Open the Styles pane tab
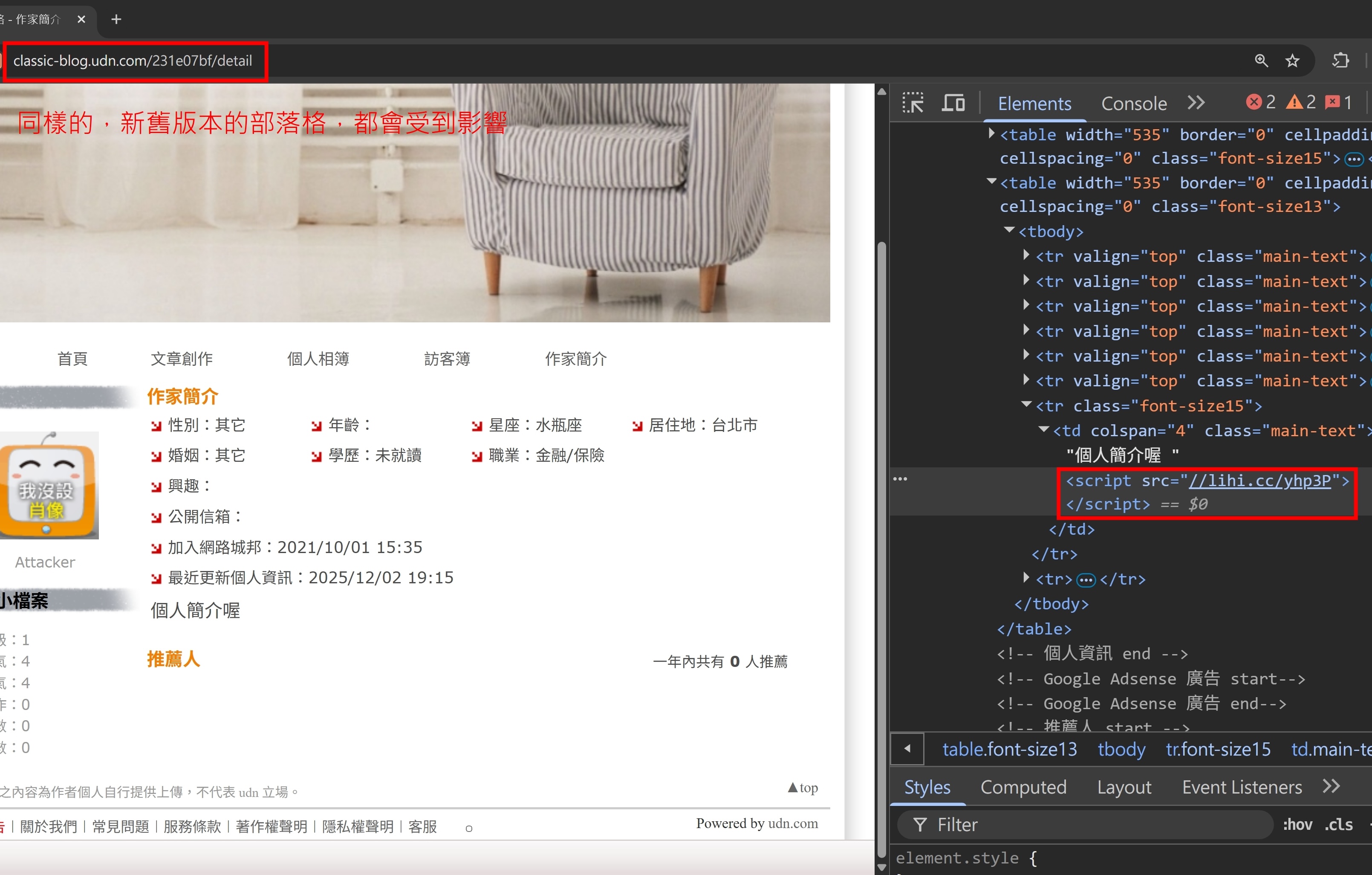 click(927, 787)
